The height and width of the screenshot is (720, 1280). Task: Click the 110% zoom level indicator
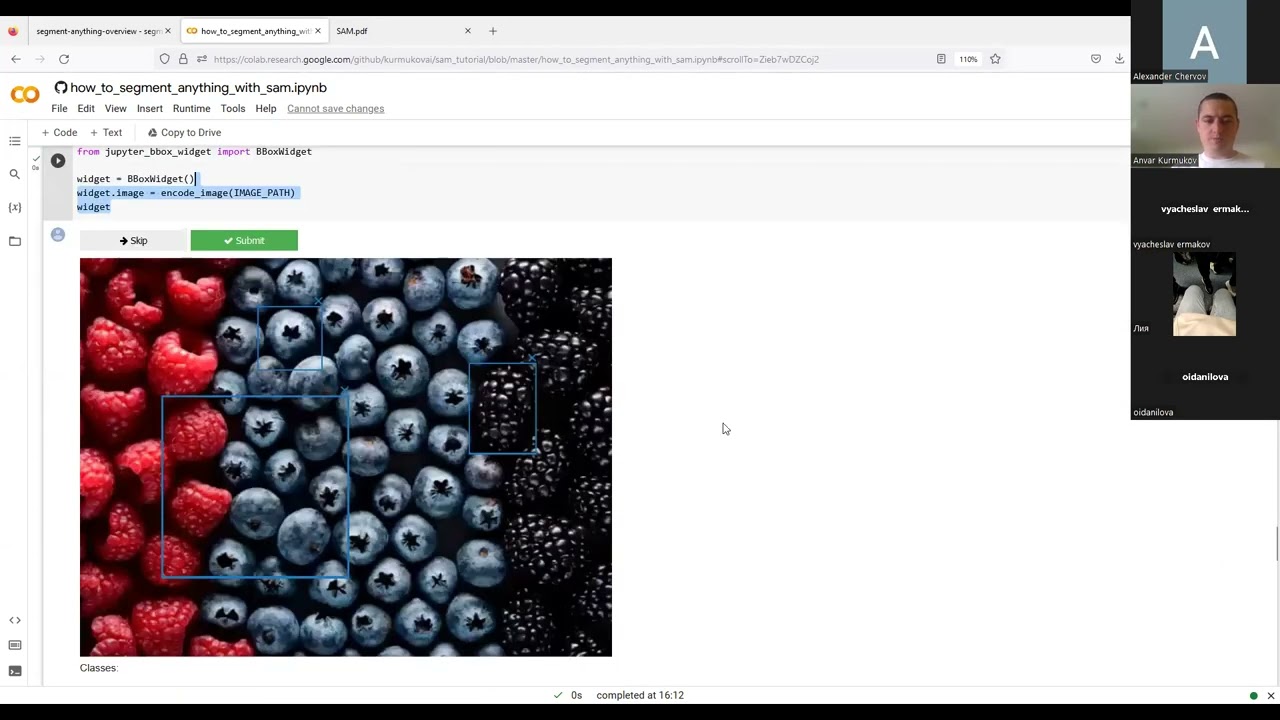coord(968,59)
